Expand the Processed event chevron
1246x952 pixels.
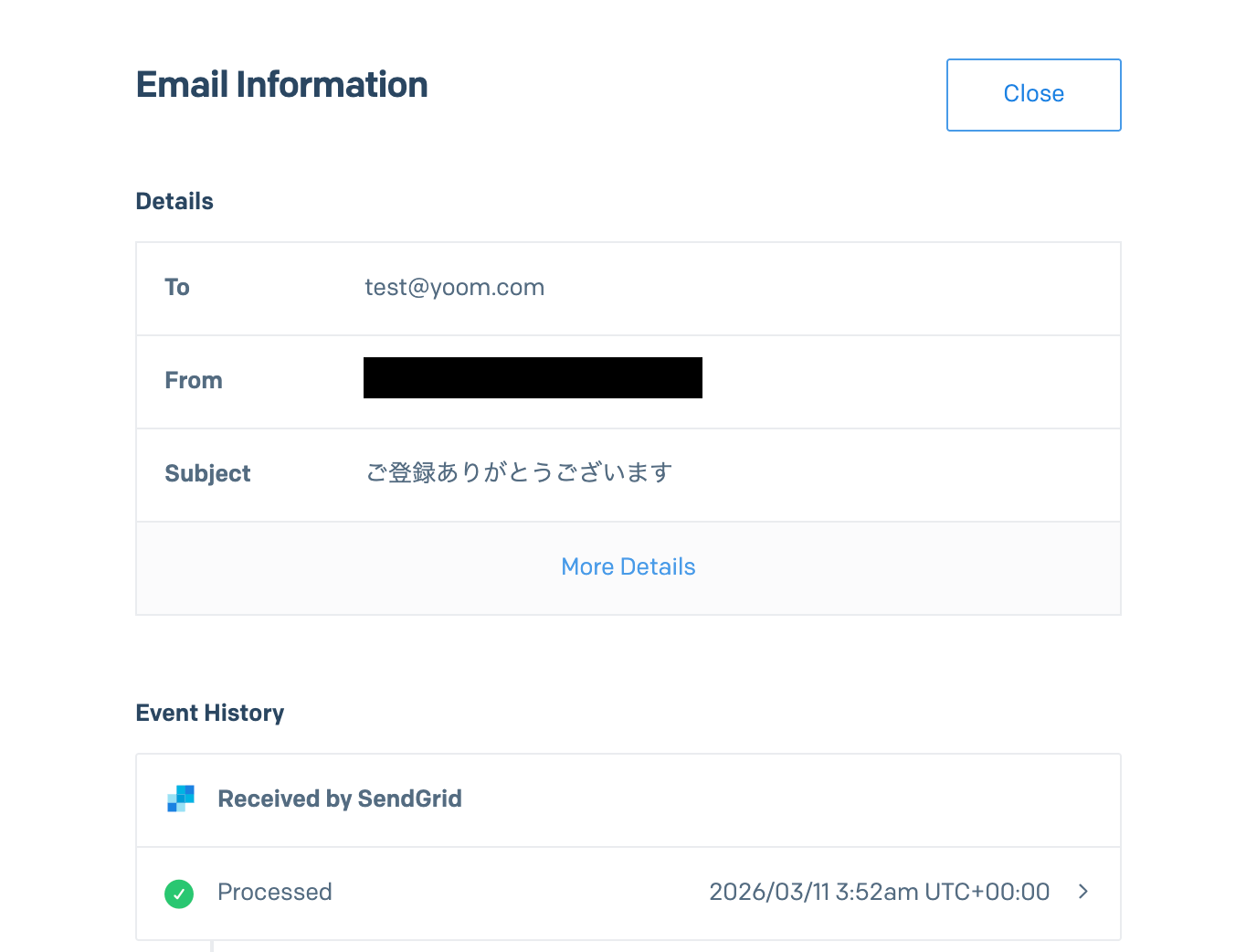(x=1083, y=892)
